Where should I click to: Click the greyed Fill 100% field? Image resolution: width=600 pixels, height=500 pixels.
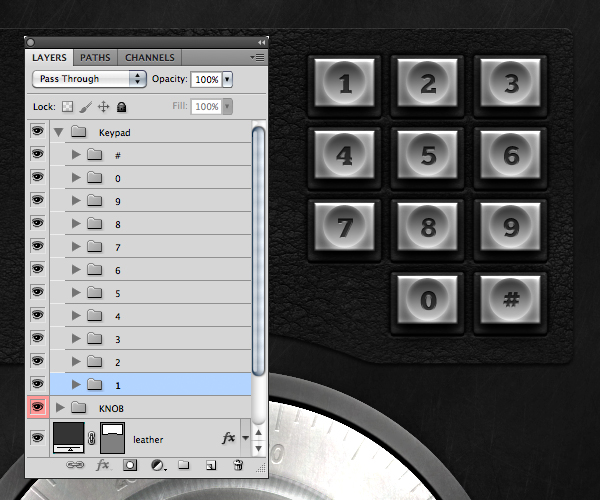point(207,106)
